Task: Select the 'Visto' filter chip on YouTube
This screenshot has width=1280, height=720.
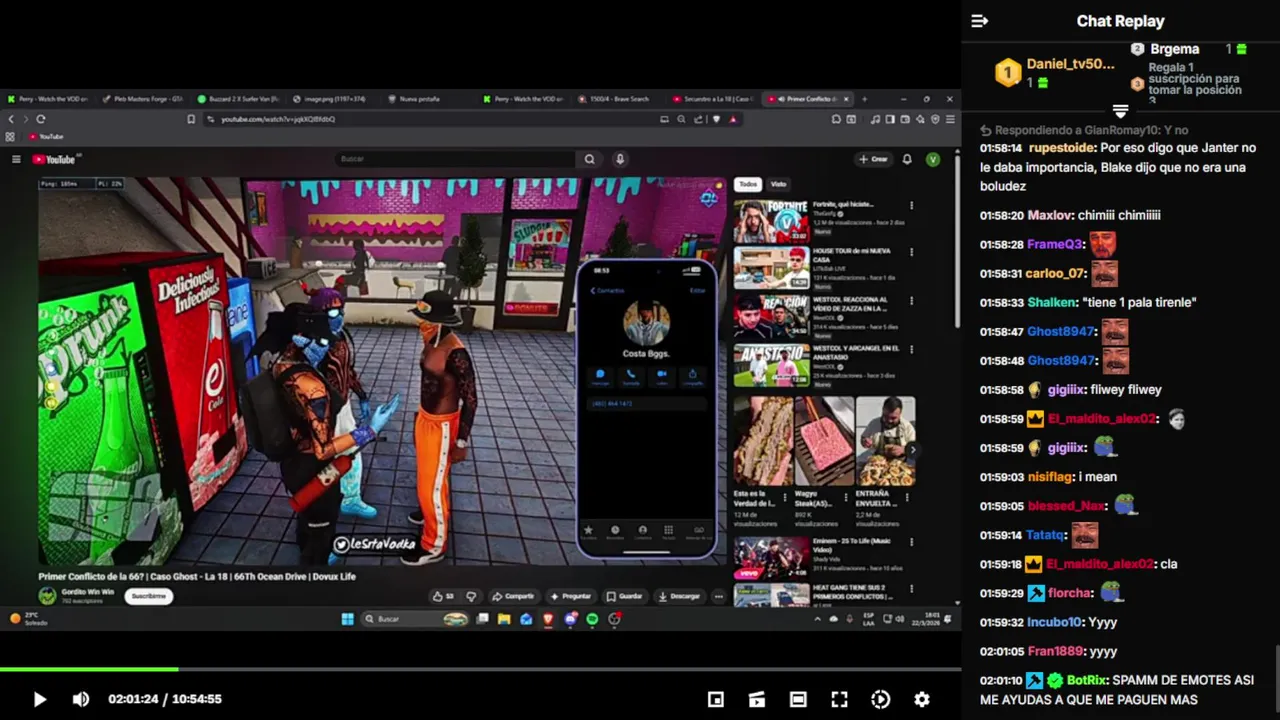Action: [778, 184]
